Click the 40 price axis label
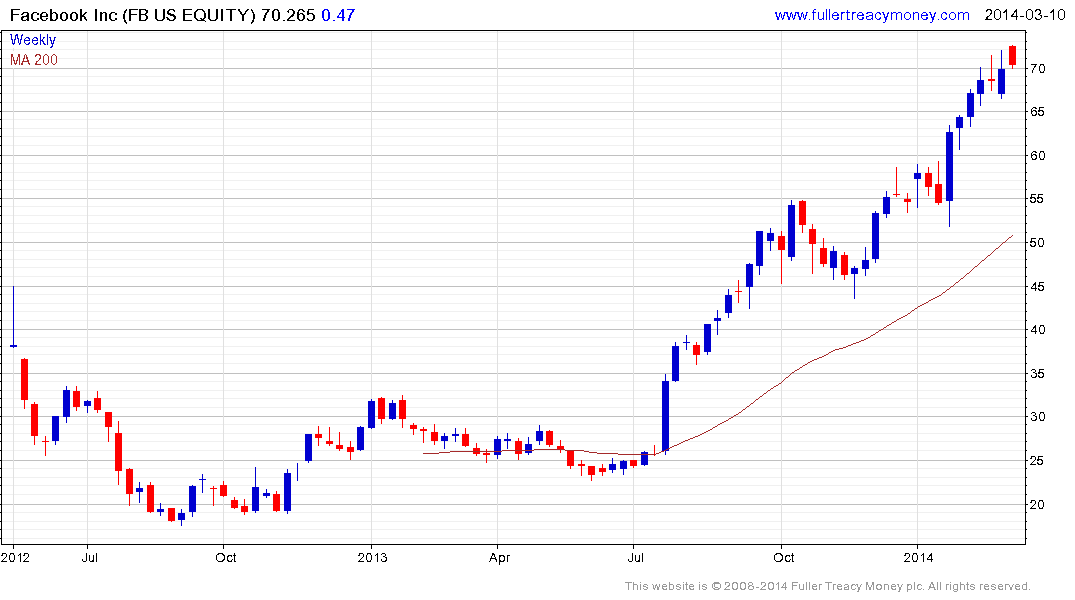The image size is (1075, 600). [x=1037, y=330]
